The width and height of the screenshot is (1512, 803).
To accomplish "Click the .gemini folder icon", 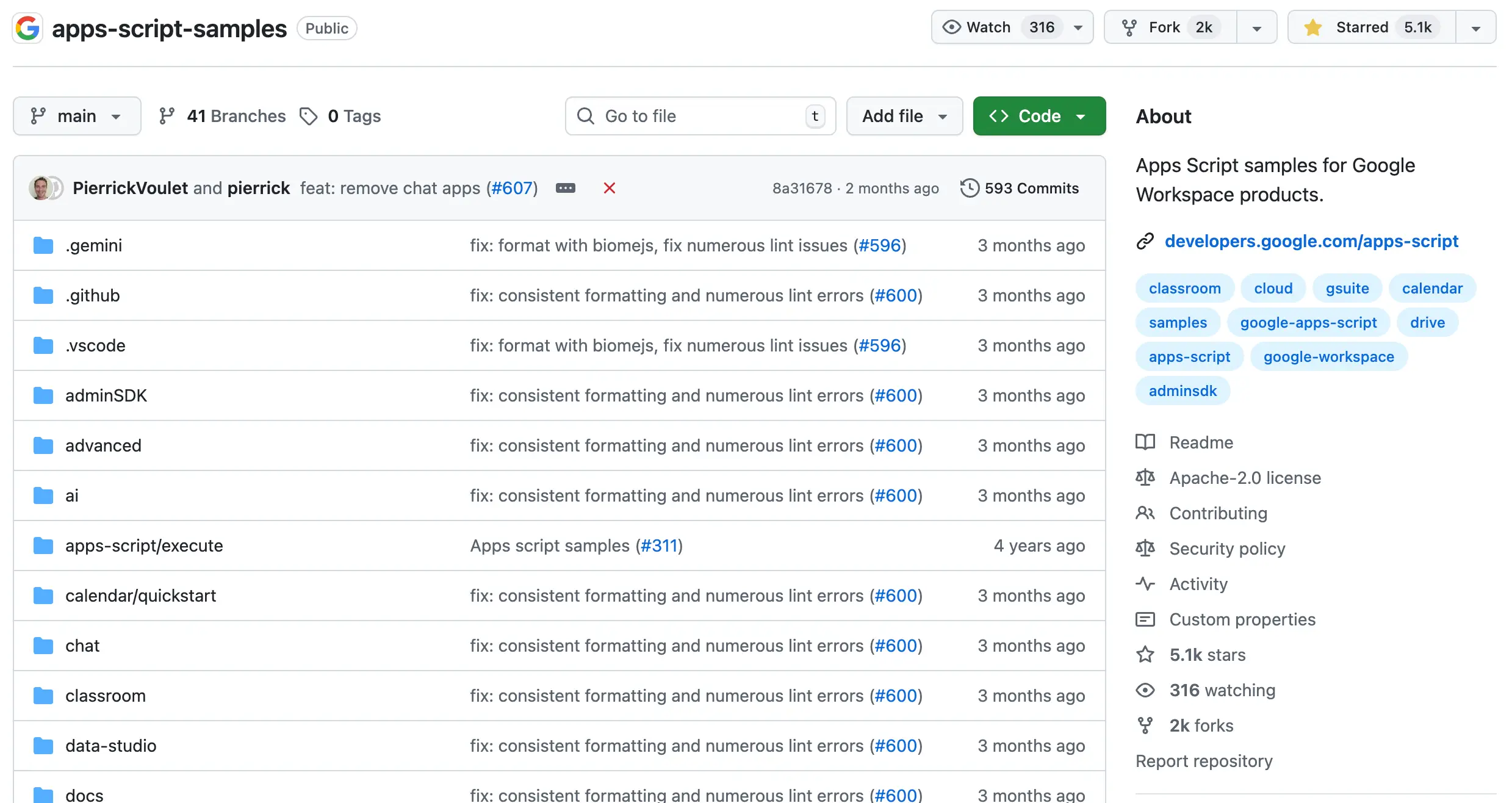I will pyautogui.click(x=43, y=245).
